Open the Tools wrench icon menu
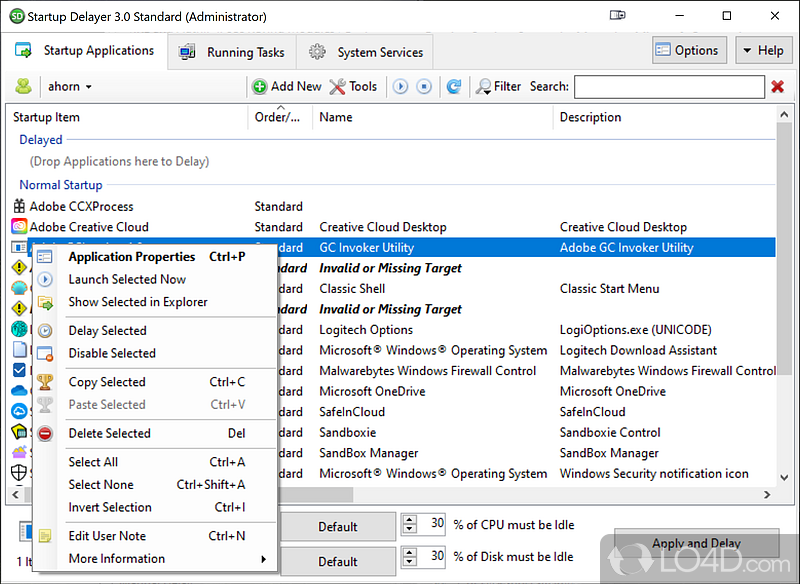 pyautogui.click(x=338, y=87)
